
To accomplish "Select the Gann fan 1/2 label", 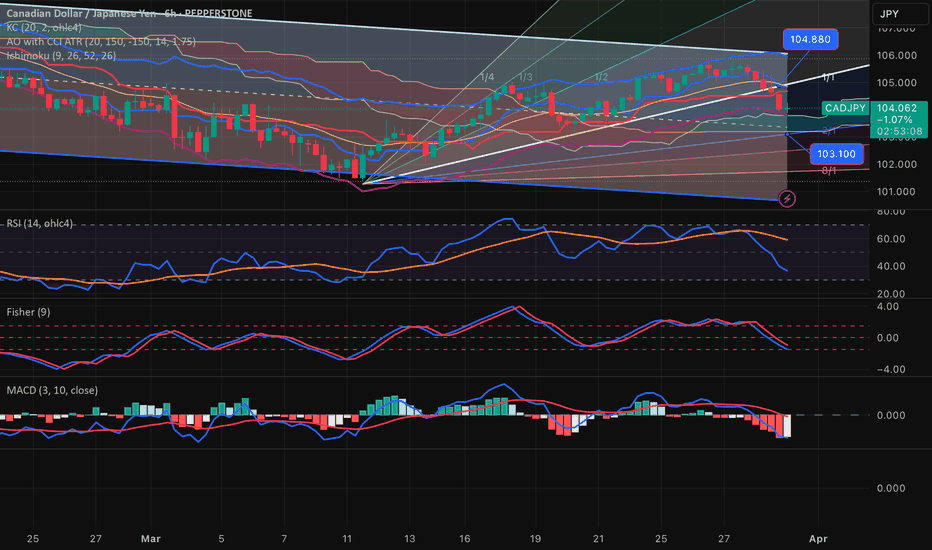I will click(x=602, y=77).
